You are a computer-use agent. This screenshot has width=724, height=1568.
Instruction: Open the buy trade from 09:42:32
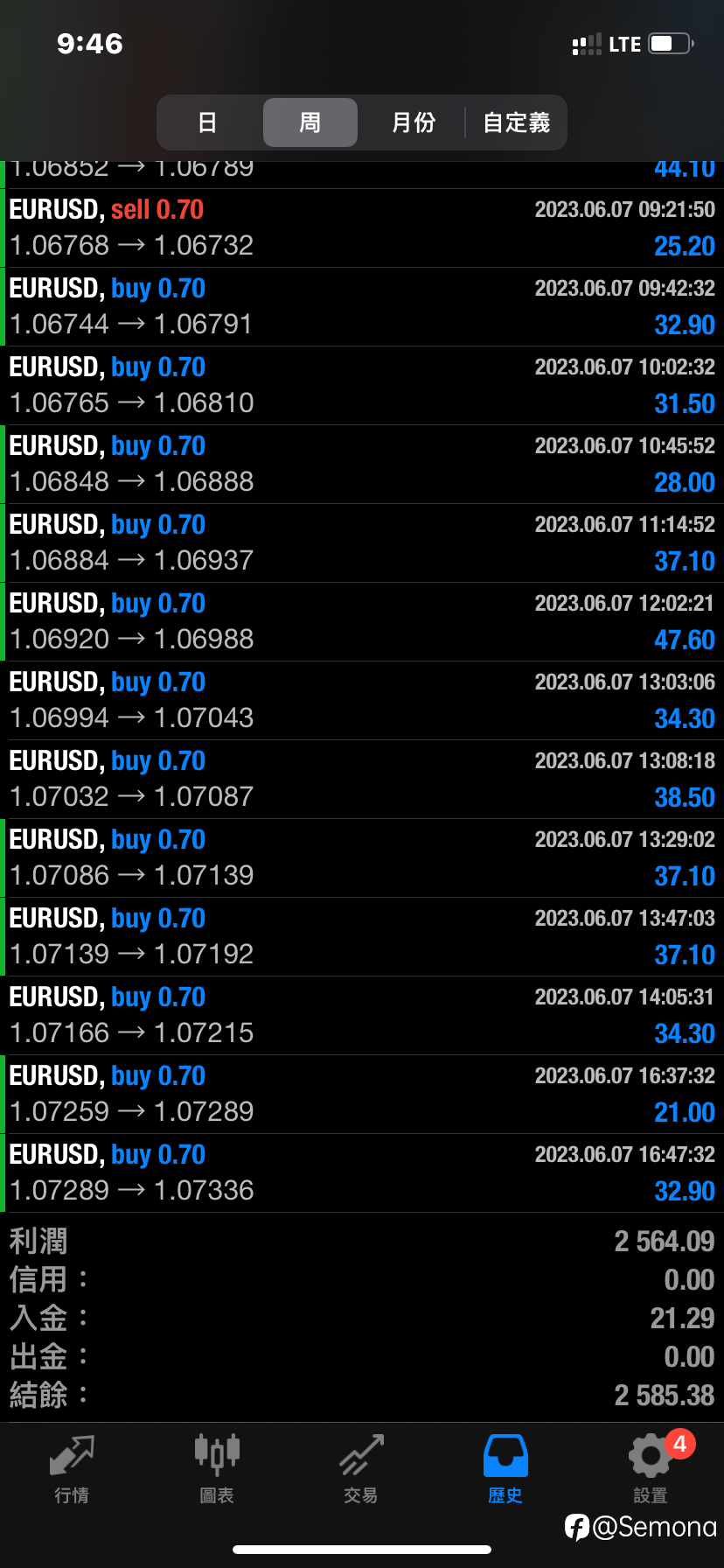click(362, 306)
